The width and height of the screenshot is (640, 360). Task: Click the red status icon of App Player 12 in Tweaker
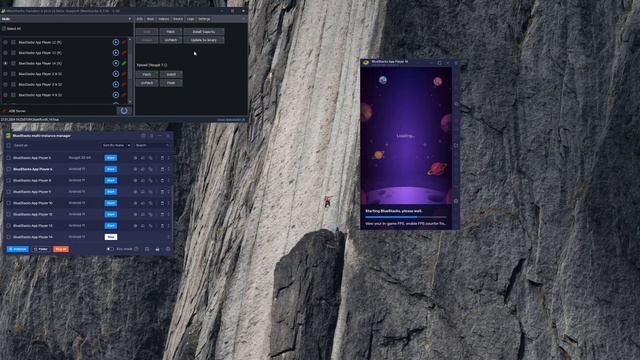124,42
